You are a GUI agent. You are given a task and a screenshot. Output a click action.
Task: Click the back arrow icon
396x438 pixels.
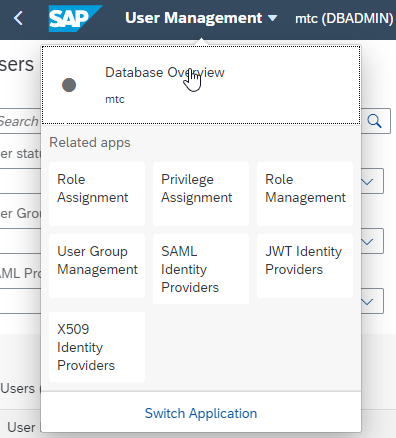pyautogui.click(x=19, y=18)
